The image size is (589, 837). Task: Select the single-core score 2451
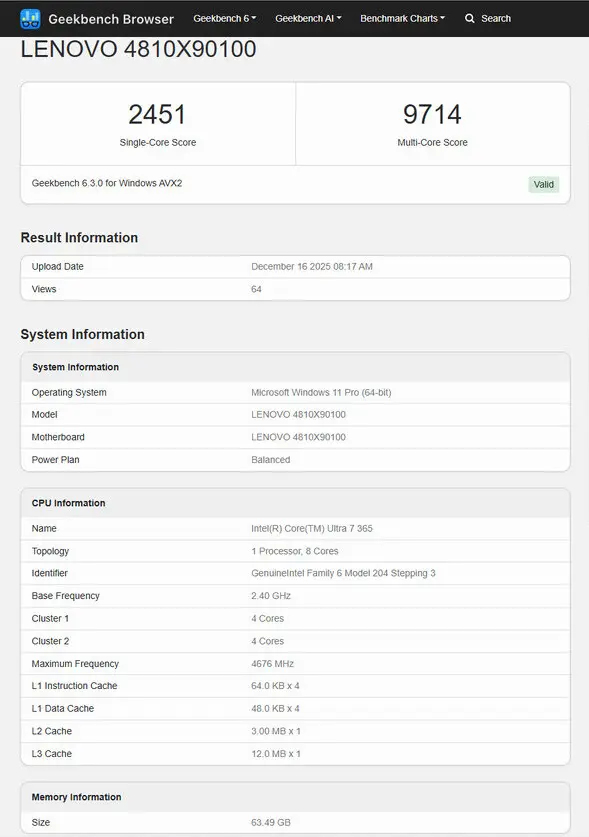point(157,114)
